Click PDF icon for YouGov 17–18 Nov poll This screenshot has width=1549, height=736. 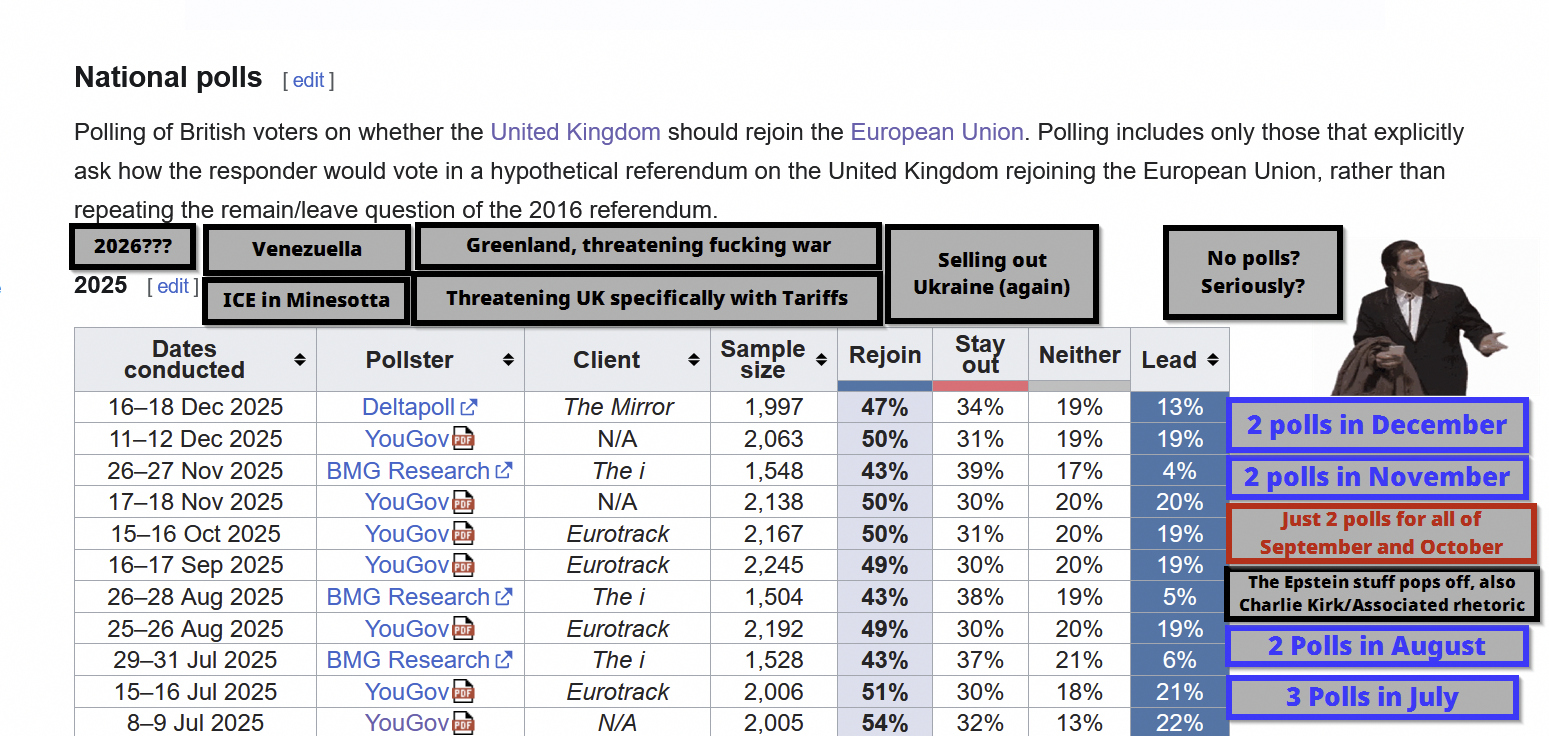(463, 502)
